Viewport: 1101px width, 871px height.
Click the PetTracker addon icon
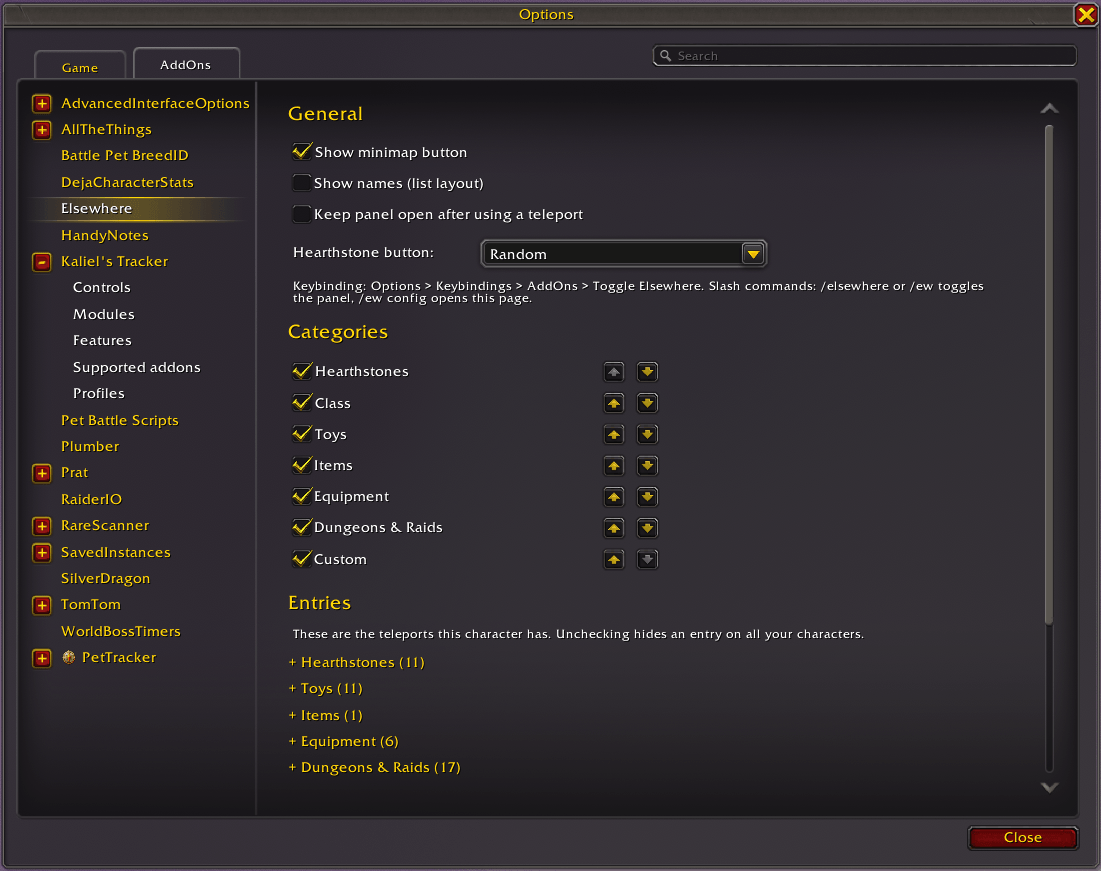(69, 657)
